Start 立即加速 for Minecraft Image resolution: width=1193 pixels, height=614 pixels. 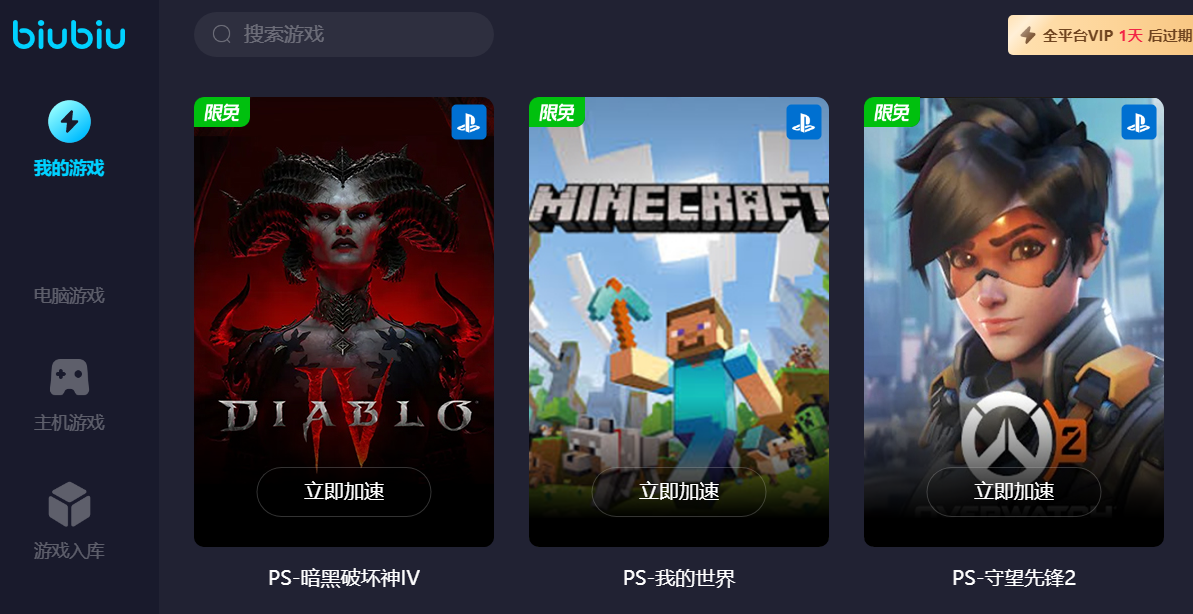[x=679, y=492]
